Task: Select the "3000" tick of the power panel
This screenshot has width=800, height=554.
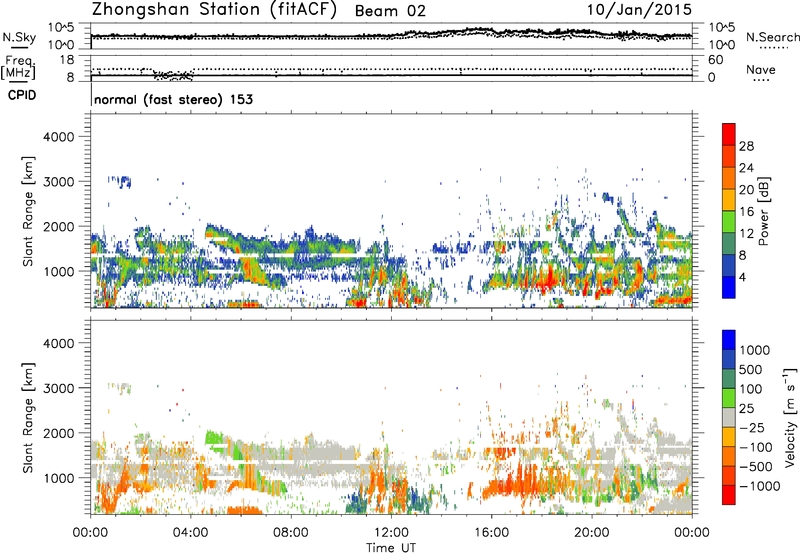Action: (x=58, y=182)
